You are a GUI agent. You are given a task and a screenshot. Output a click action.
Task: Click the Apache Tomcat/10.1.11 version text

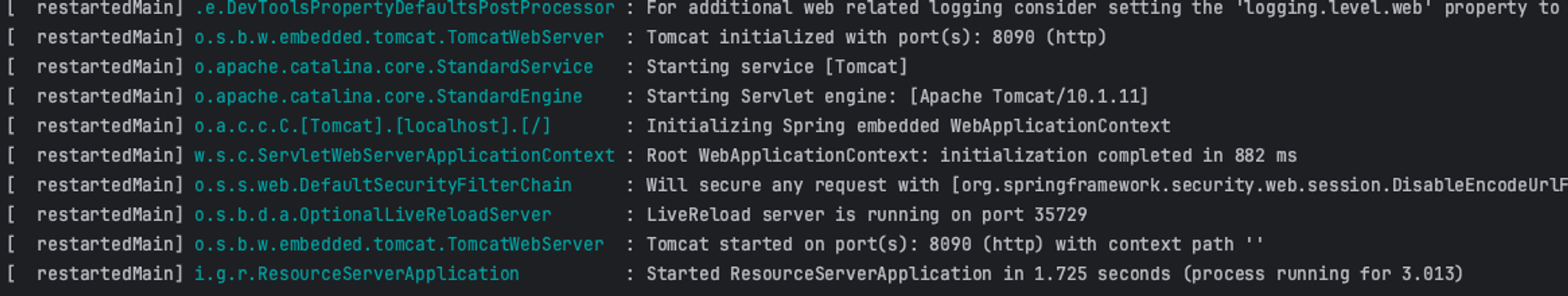(x=1029, y=96)
